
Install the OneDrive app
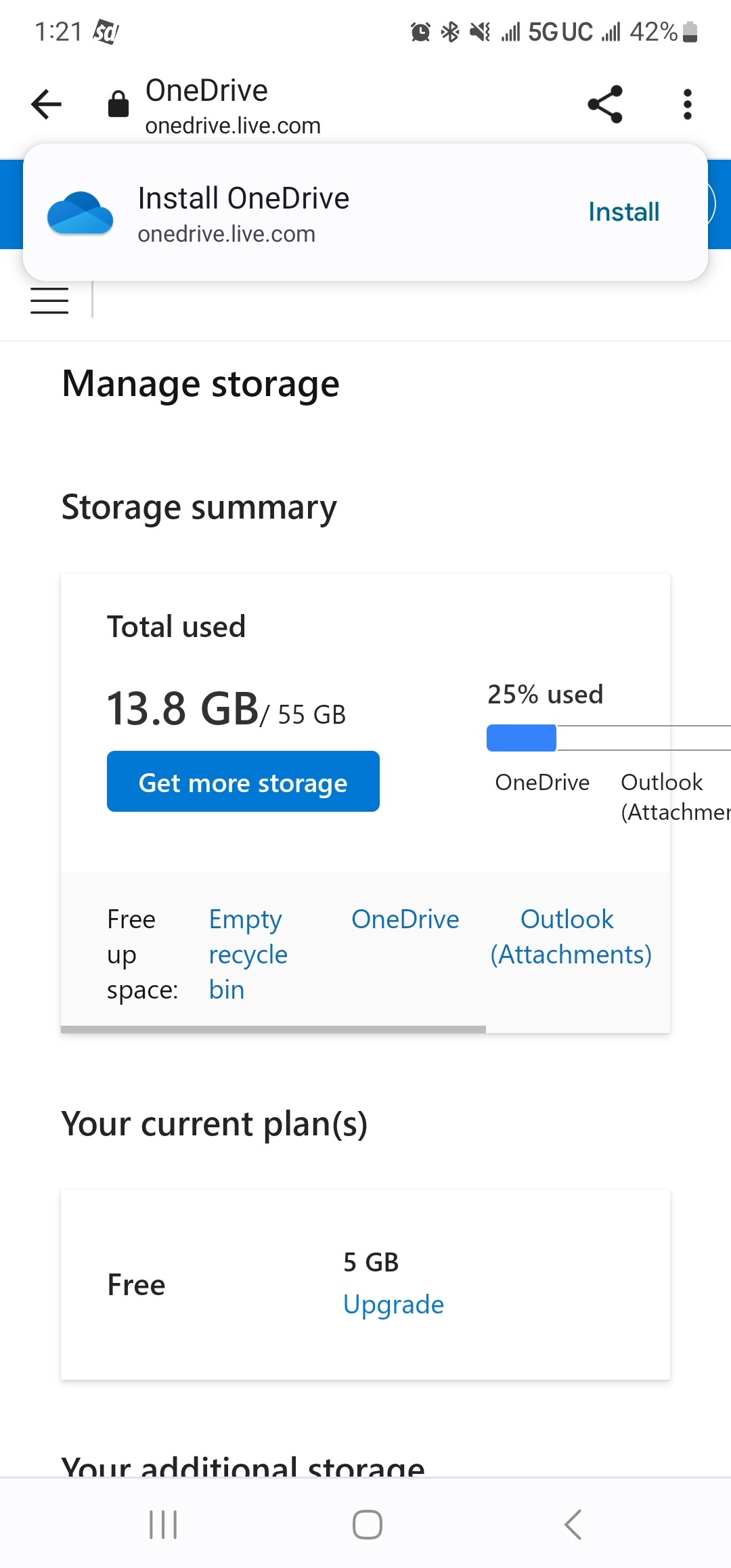pyautogui.click(x=623, y=212)
